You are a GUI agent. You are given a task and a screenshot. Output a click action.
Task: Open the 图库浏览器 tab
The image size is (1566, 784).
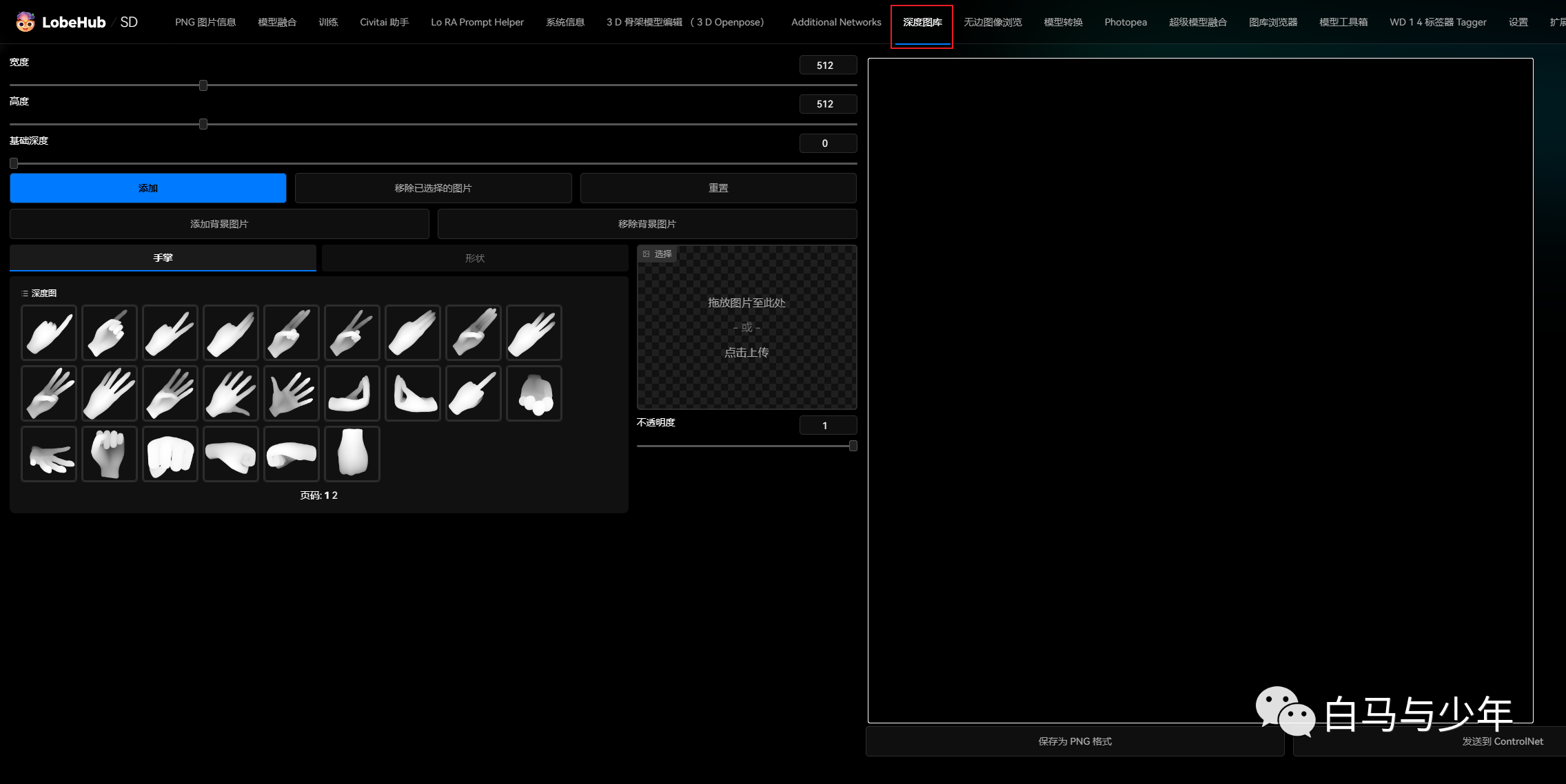[1272, 22]
